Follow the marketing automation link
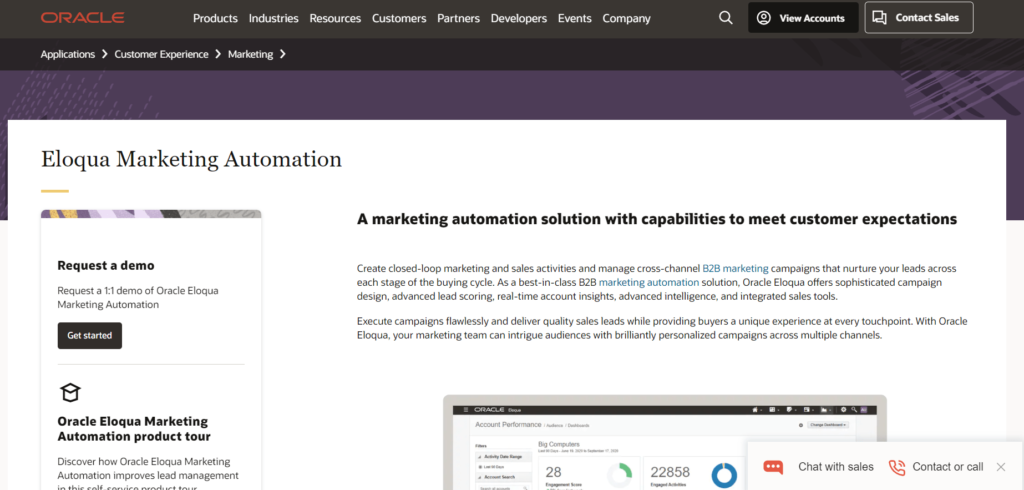Image resolution: width=1024 pixels, height=490 pixels. coord(649,282)
